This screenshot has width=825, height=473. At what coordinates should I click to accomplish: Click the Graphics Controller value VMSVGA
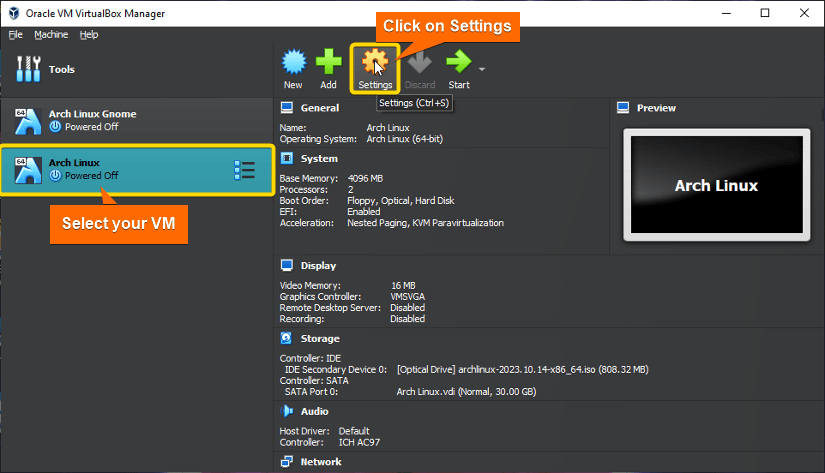pyautogui.click(x=407, y=296)
